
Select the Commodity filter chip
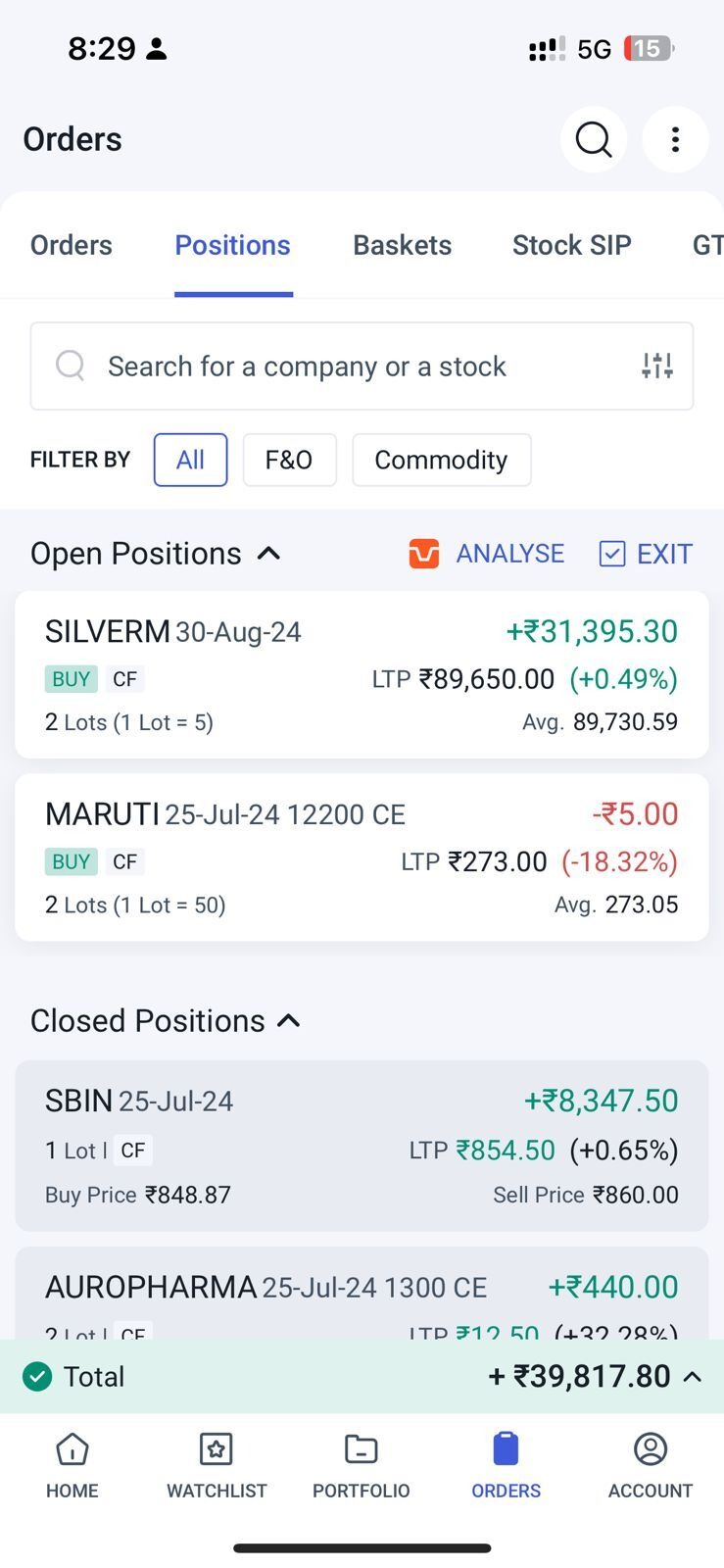pyautogui.click(x=441, y=460)
